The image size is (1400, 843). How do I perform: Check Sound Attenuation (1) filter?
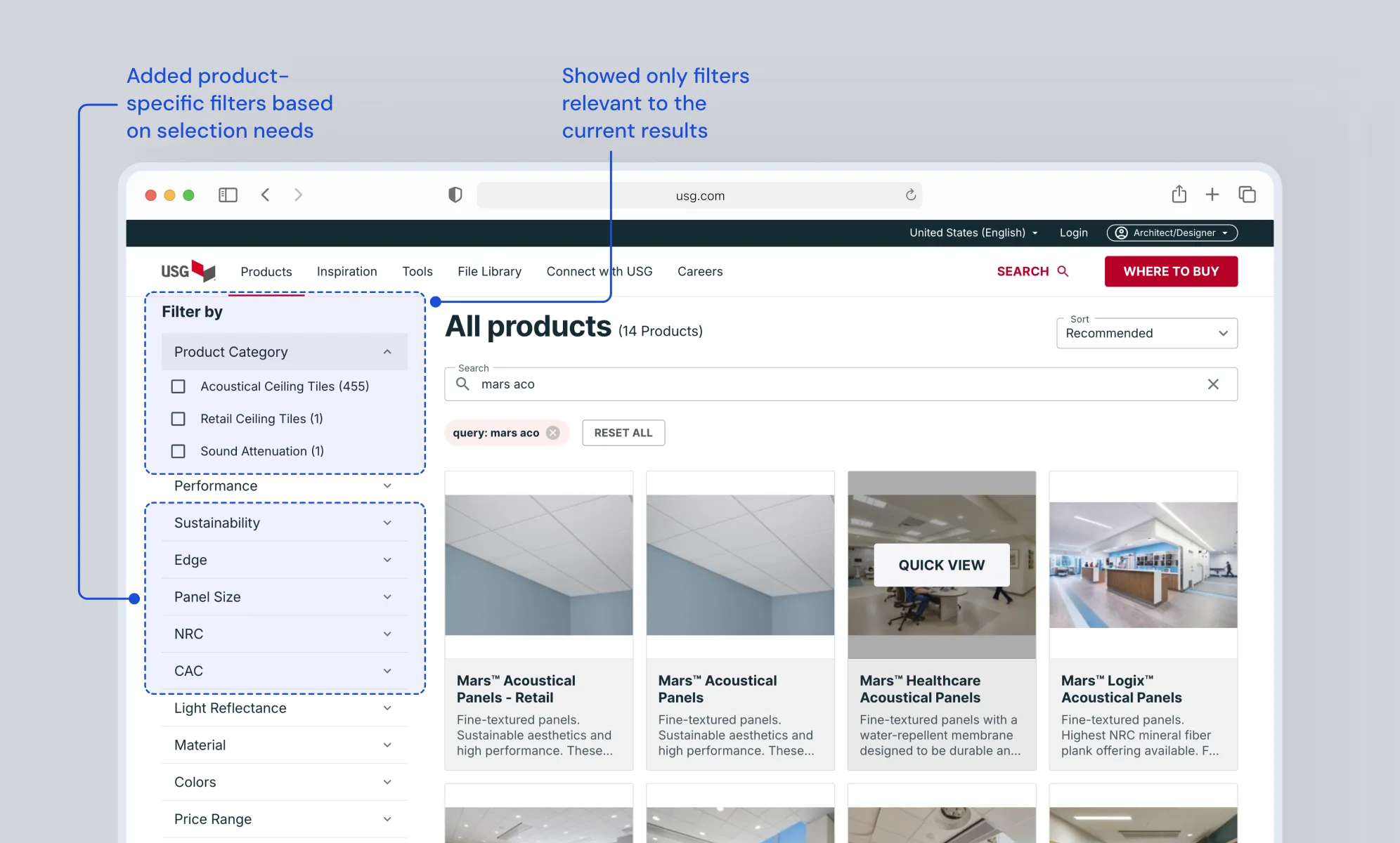tap(179, 451)
